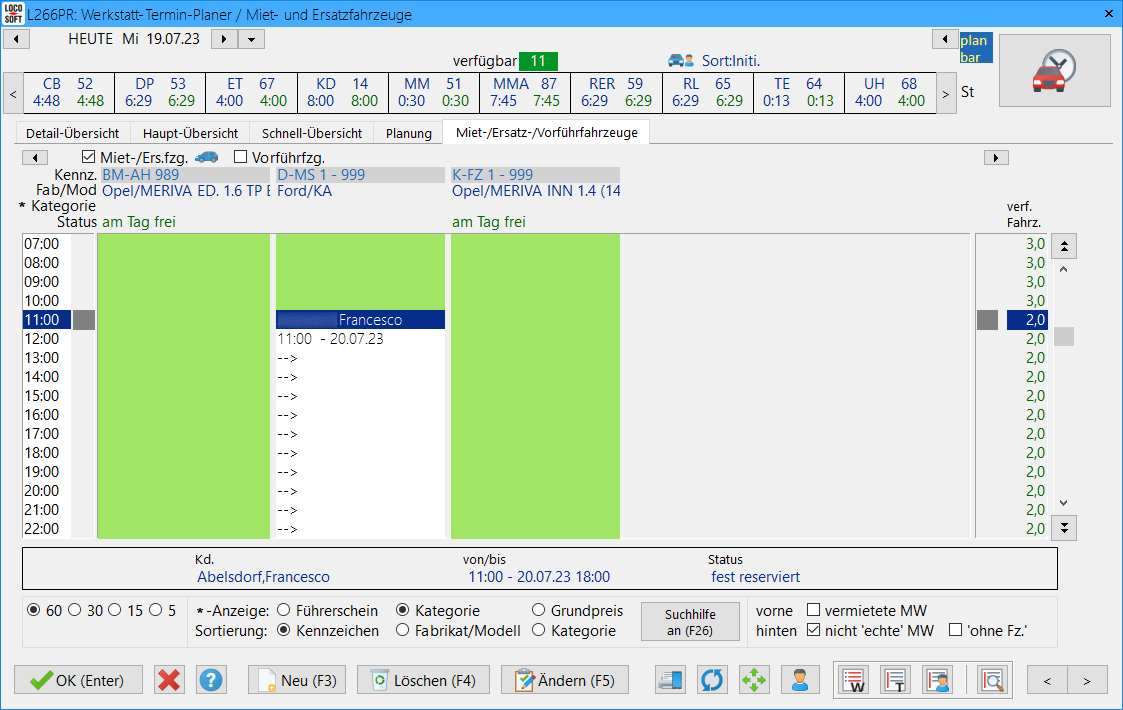Click the car and clock icon button
This screenshot has width=1123, height=710.
[1054, 71]
